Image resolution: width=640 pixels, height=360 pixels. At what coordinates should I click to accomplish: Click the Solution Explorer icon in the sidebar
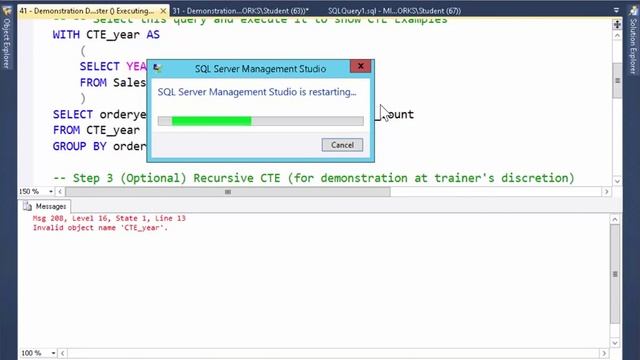click(x=633, y=11)
